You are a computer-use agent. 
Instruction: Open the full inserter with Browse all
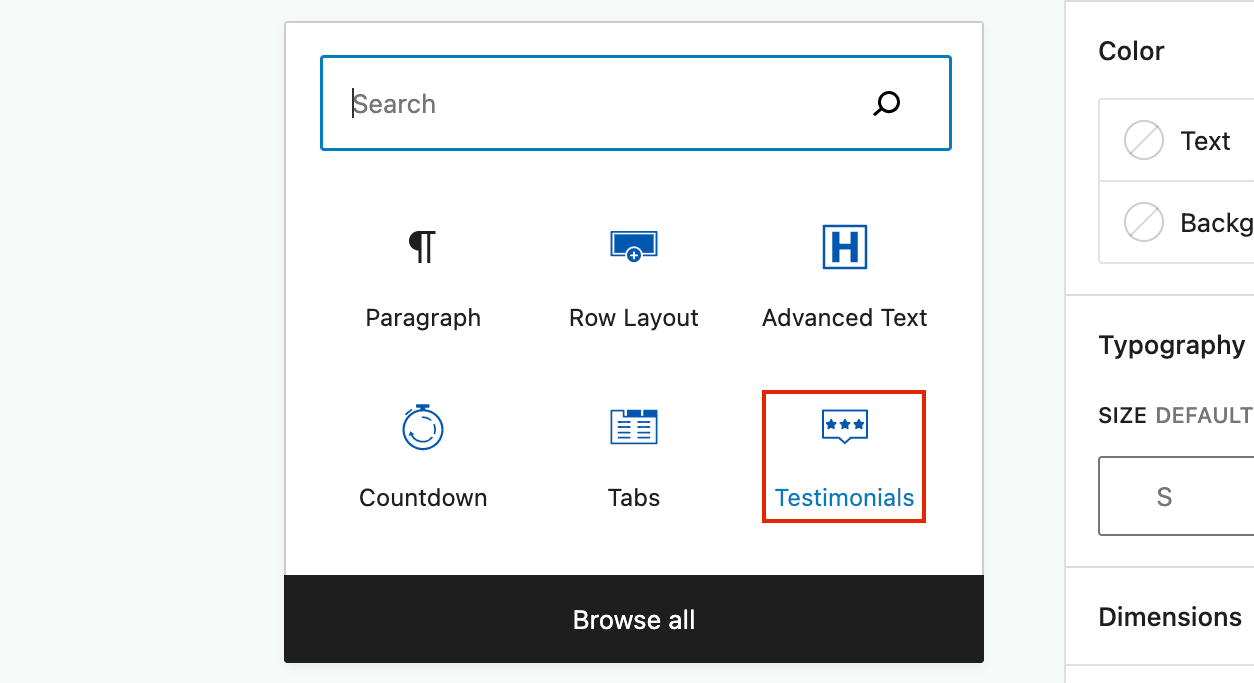[x=634, y=619]
